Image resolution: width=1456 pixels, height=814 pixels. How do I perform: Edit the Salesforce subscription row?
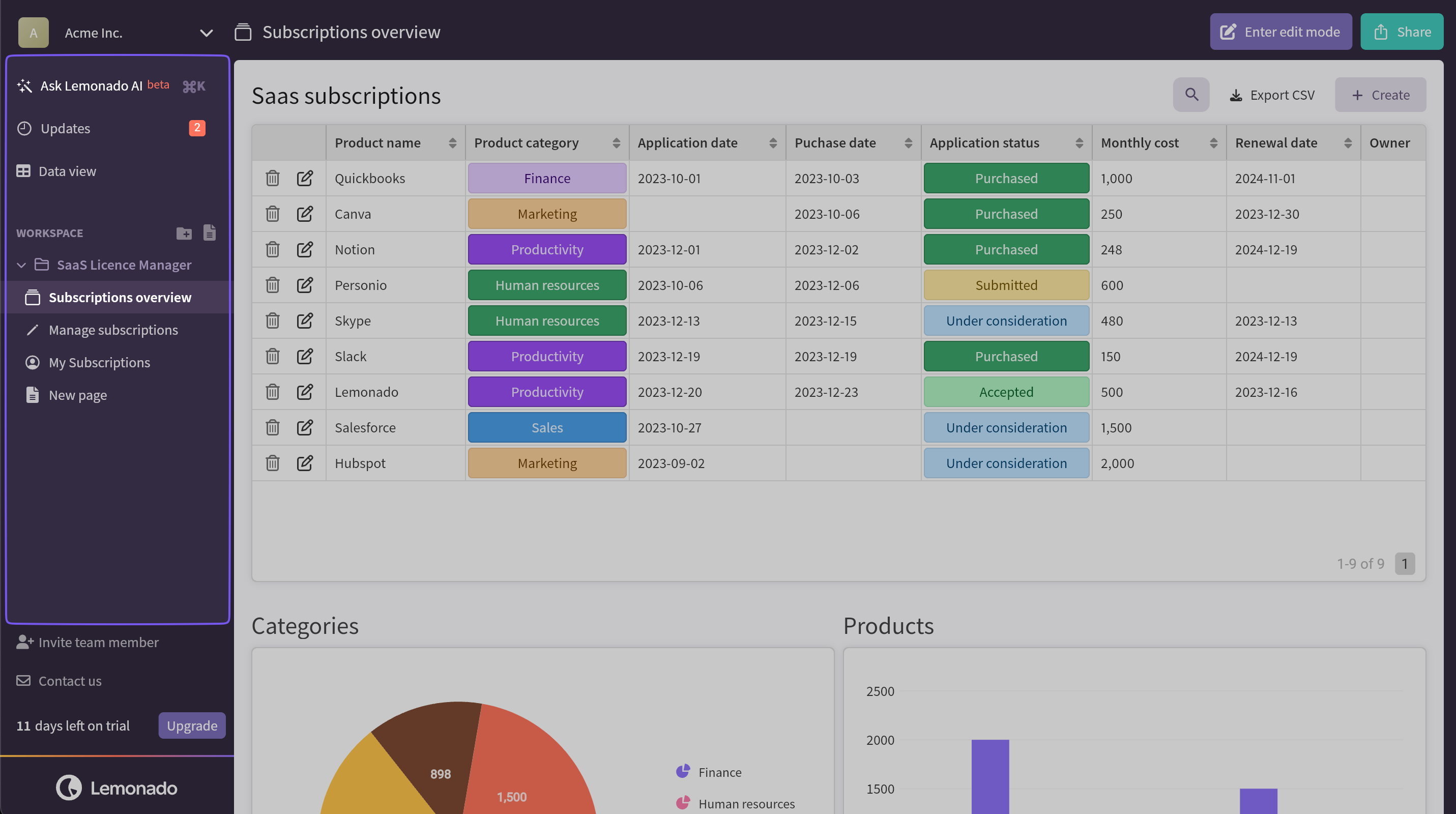pos(305,427)
